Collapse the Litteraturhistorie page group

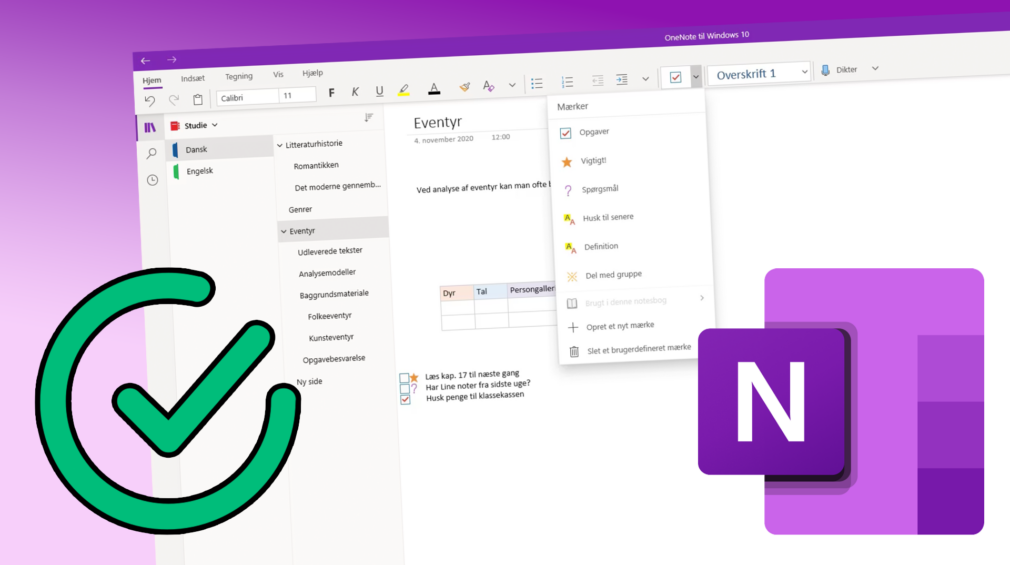pyautogui.click(x=280, y=146)
